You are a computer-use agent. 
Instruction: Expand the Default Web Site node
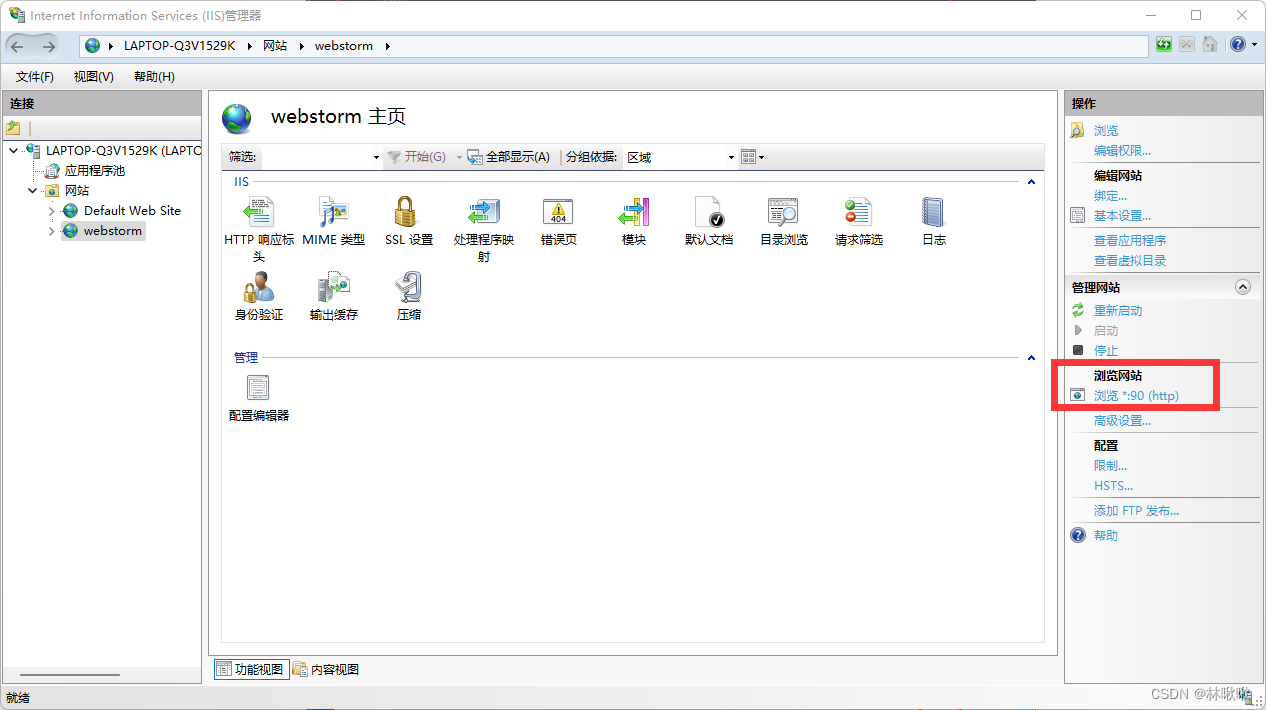click(52, 211)
